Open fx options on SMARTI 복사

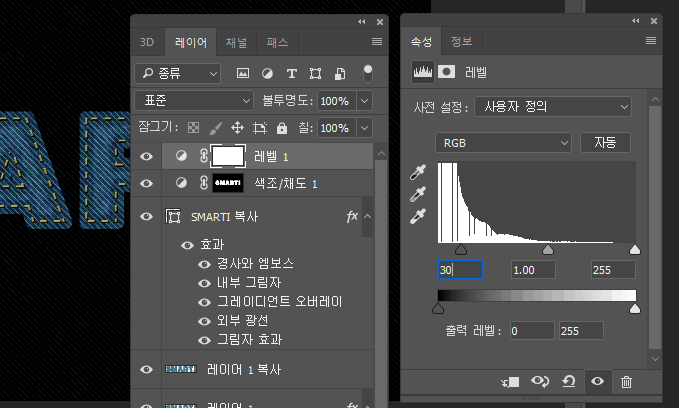pos(352,216)
